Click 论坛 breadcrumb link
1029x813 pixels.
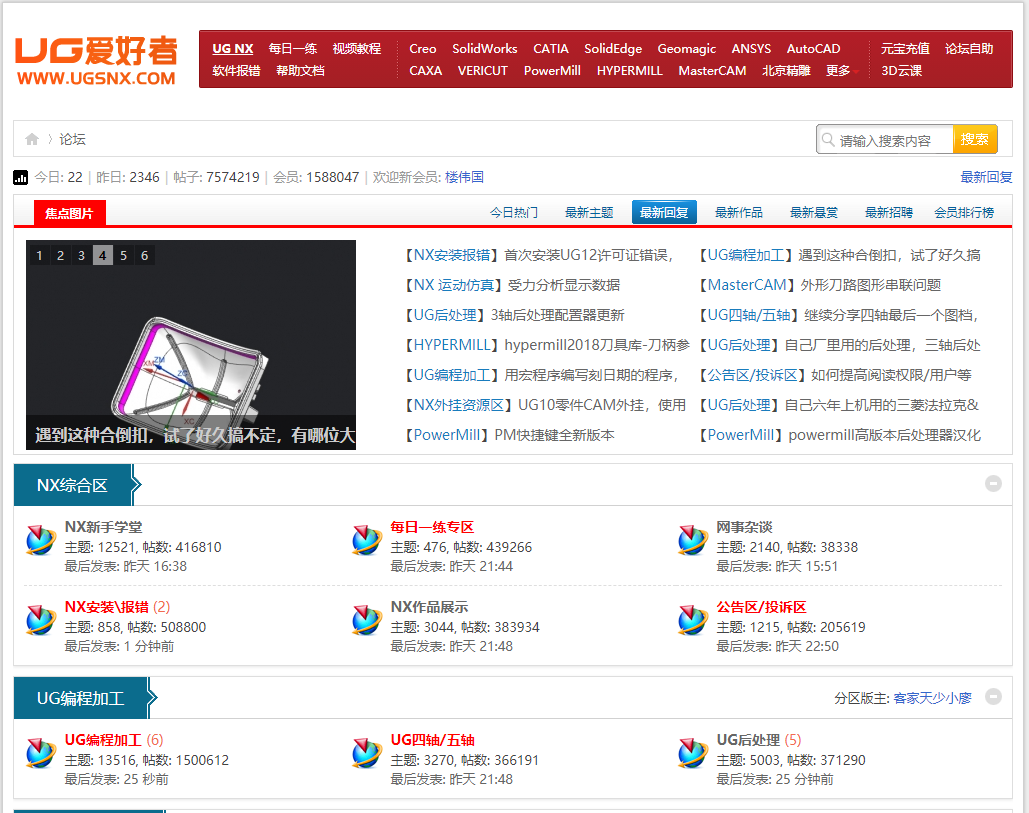pos(72,139)
